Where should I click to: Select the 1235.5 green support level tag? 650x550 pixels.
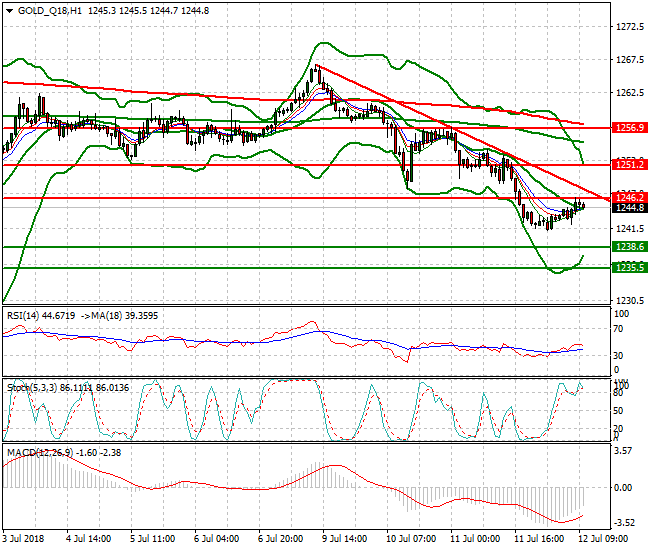pyautogui.click(x=628, y=268)
